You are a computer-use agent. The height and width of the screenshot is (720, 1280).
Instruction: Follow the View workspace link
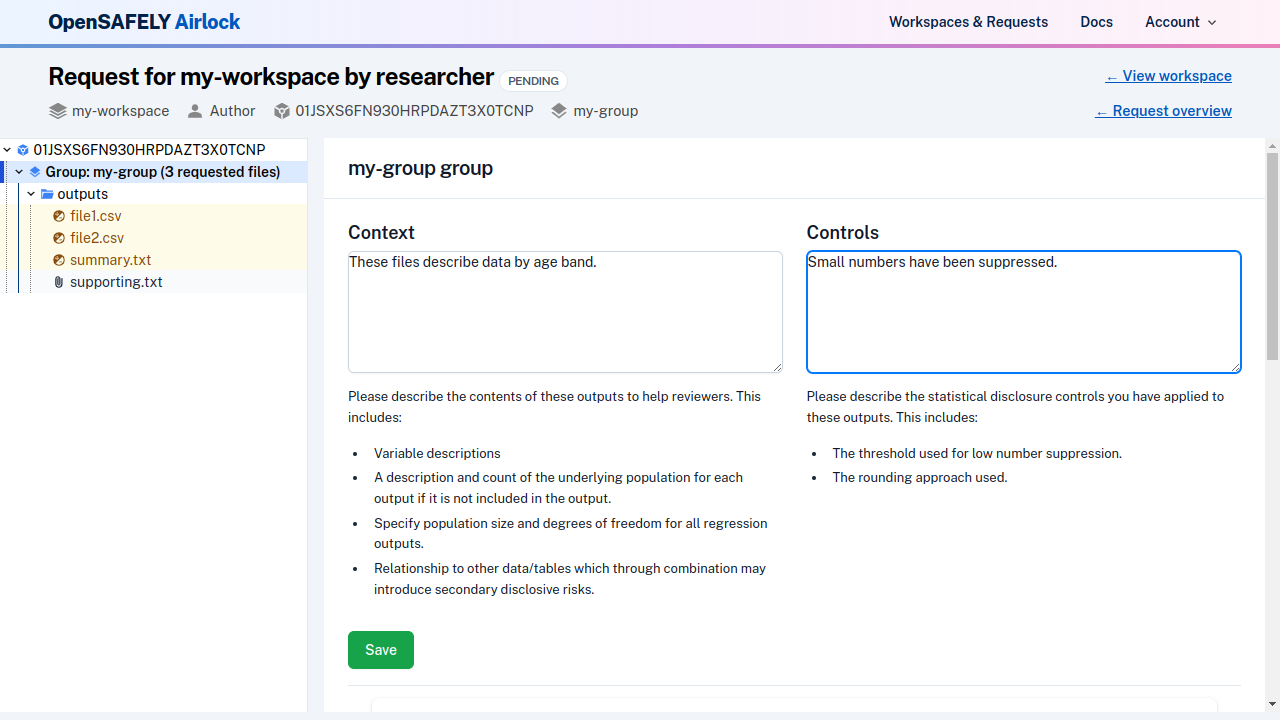click(x=1168, y=76)
